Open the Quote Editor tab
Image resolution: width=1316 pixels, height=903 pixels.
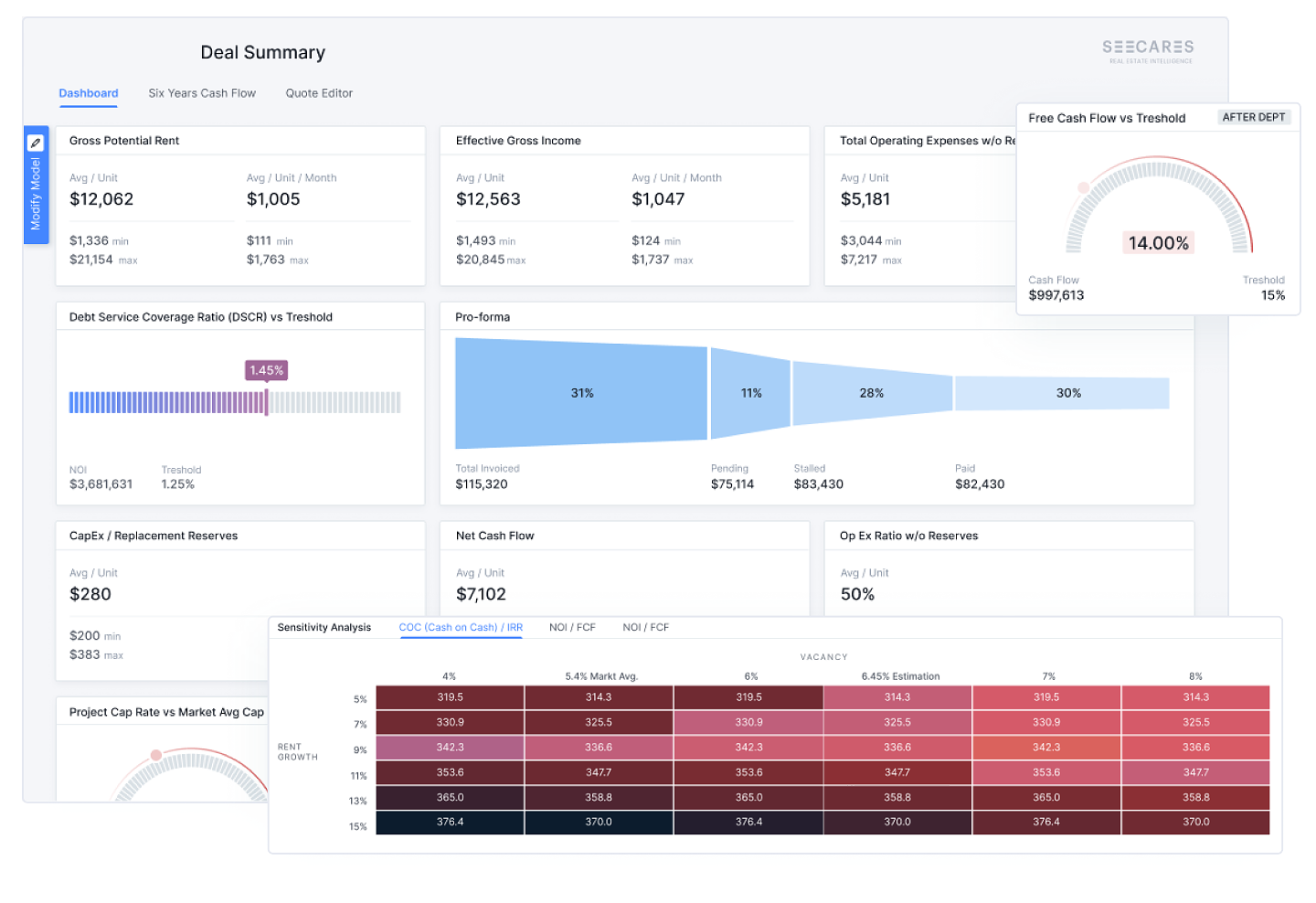click(x=319, y=93)
